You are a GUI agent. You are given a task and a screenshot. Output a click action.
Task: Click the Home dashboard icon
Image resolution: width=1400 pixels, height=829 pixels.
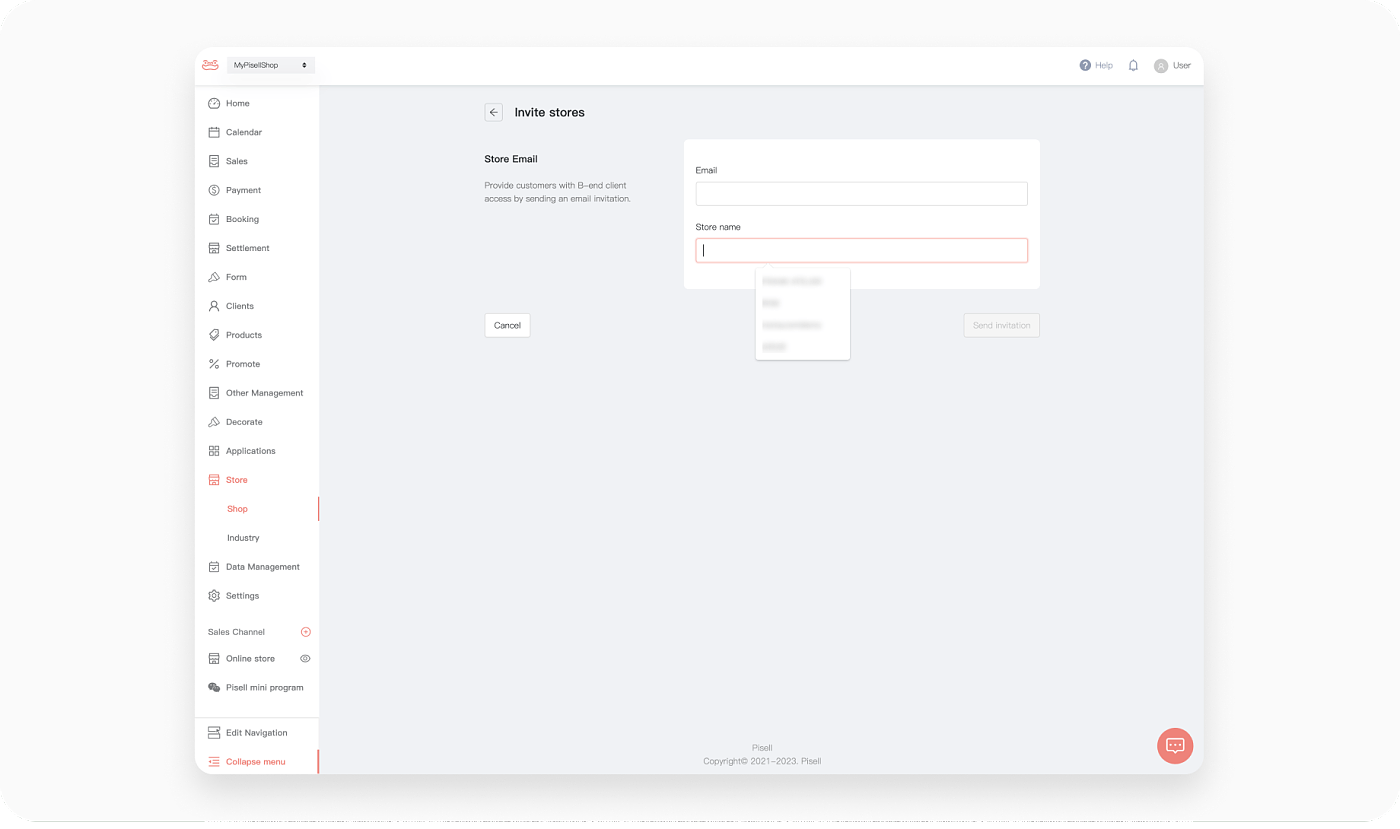pyautogui.click(x=214, y=103)
